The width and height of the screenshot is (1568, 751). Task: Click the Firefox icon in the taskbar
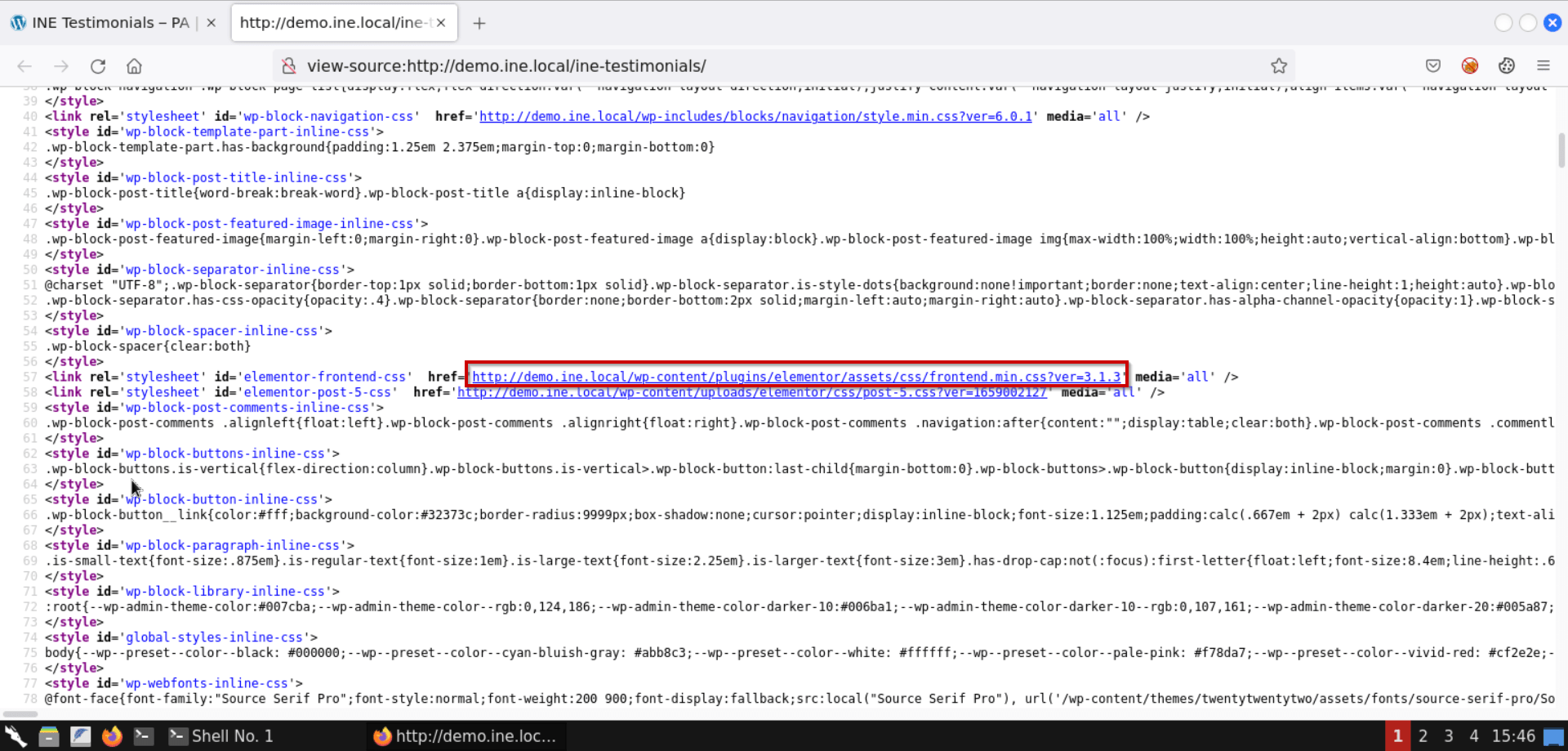tap(112, 735)
